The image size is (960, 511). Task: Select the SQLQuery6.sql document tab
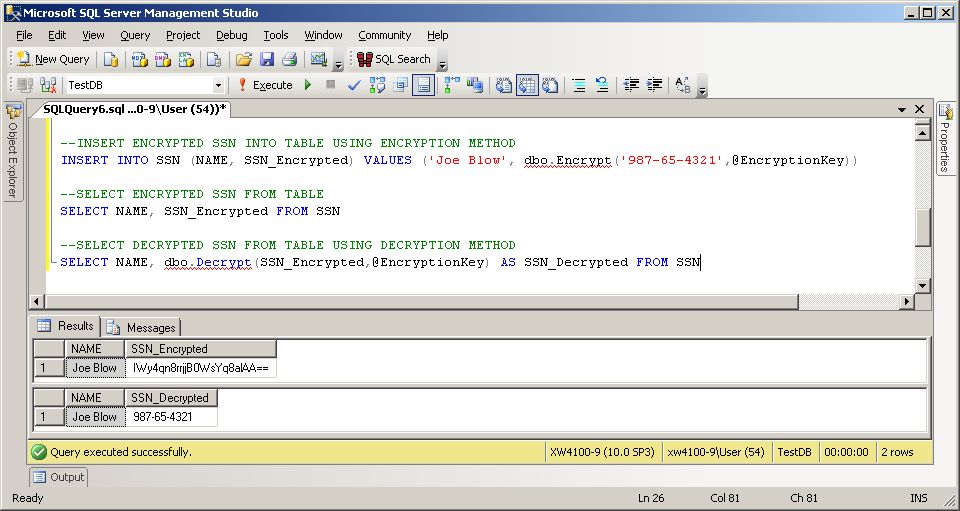pos(134,109)
